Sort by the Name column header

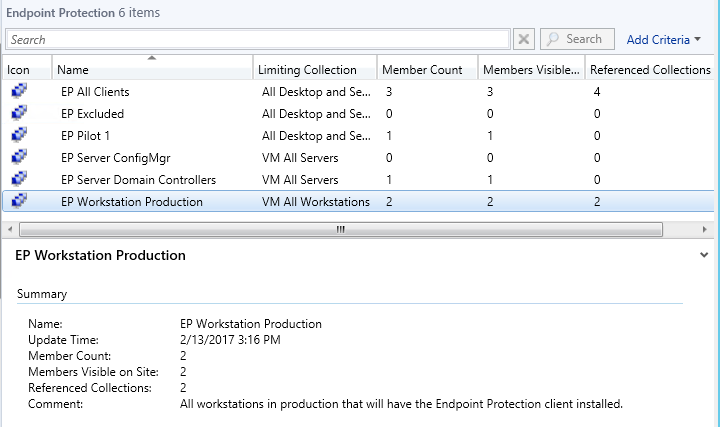click(150, 70)
